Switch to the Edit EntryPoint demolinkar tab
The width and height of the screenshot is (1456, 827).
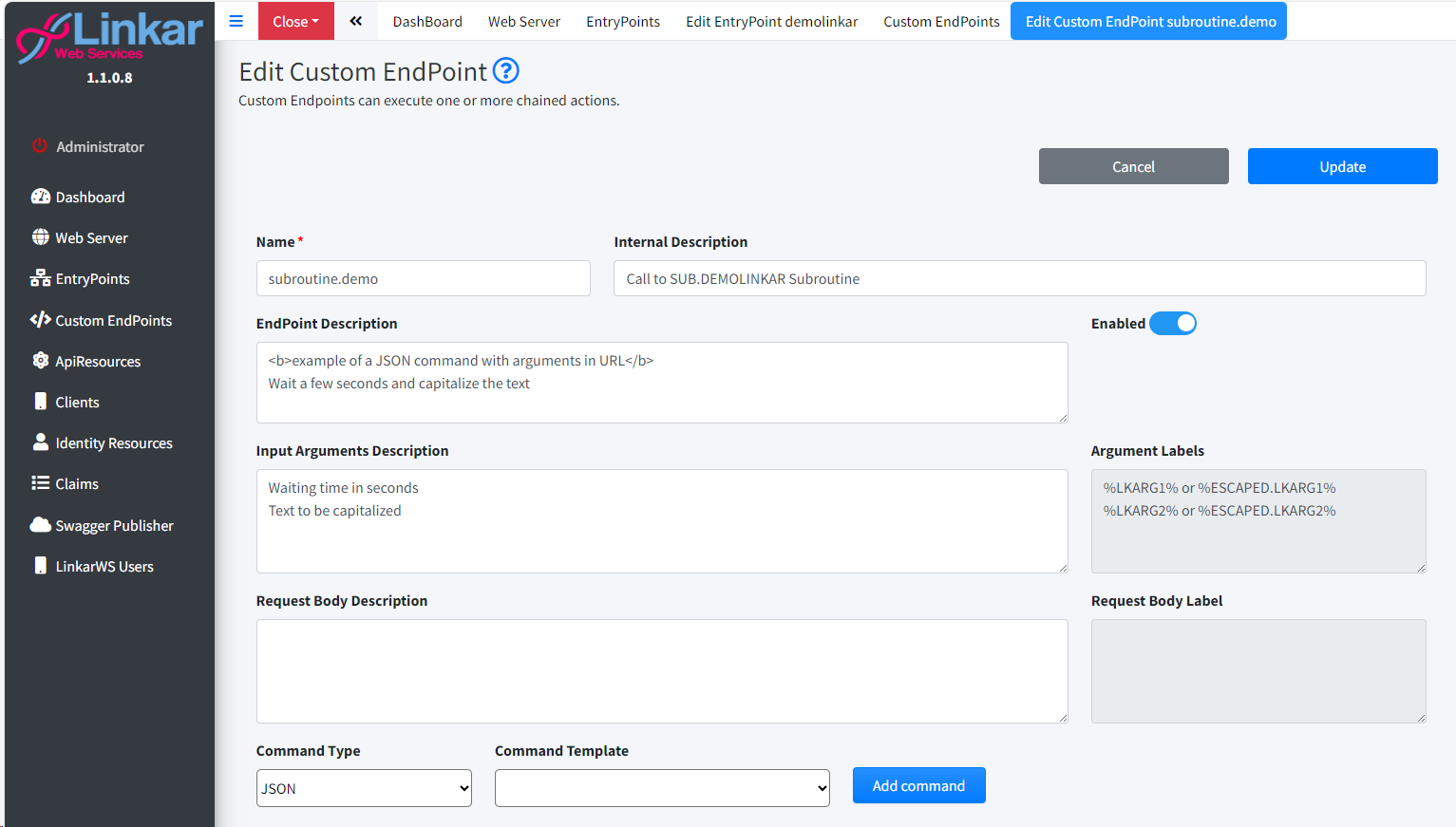coord(771,21)
